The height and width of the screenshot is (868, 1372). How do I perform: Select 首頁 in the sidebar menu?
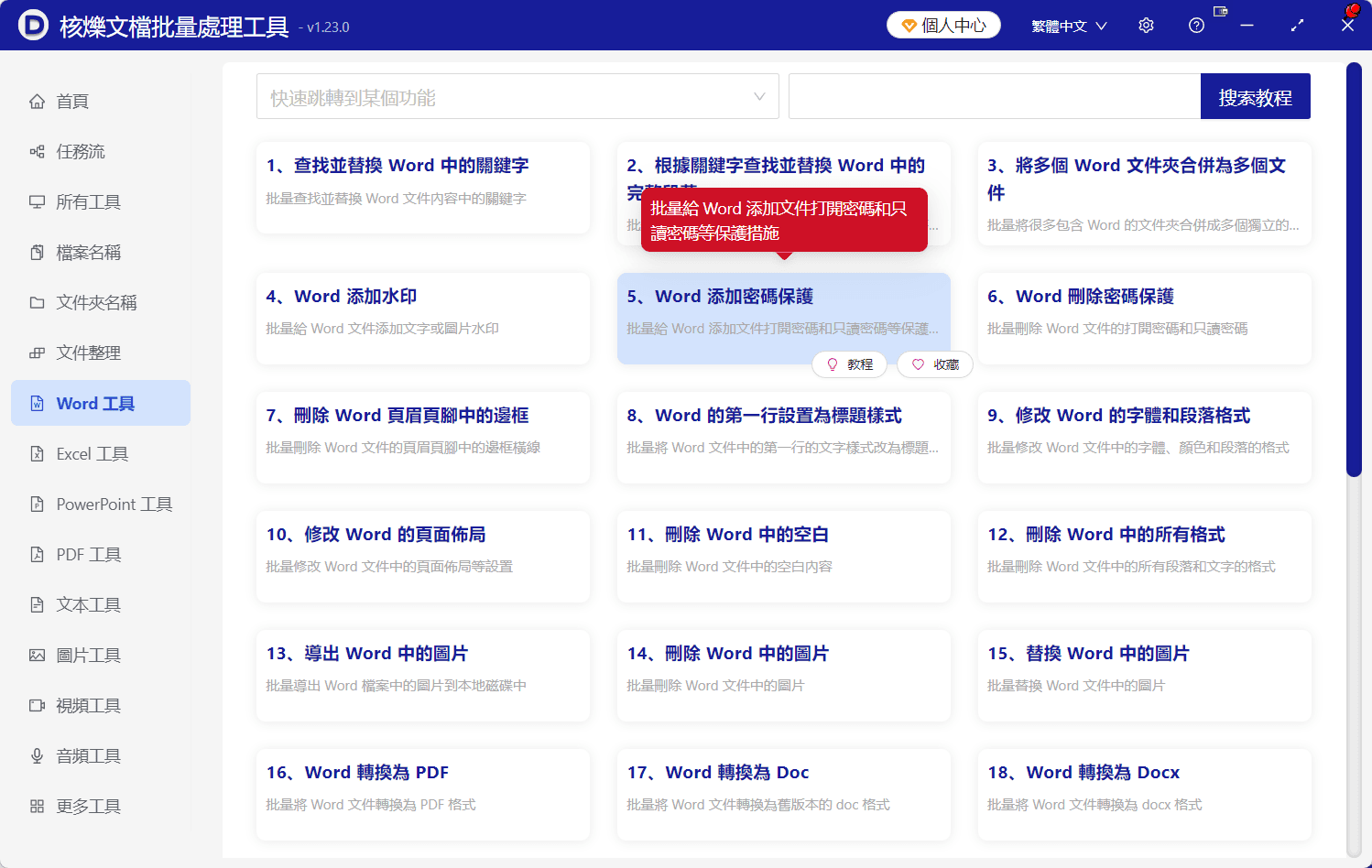101,101
